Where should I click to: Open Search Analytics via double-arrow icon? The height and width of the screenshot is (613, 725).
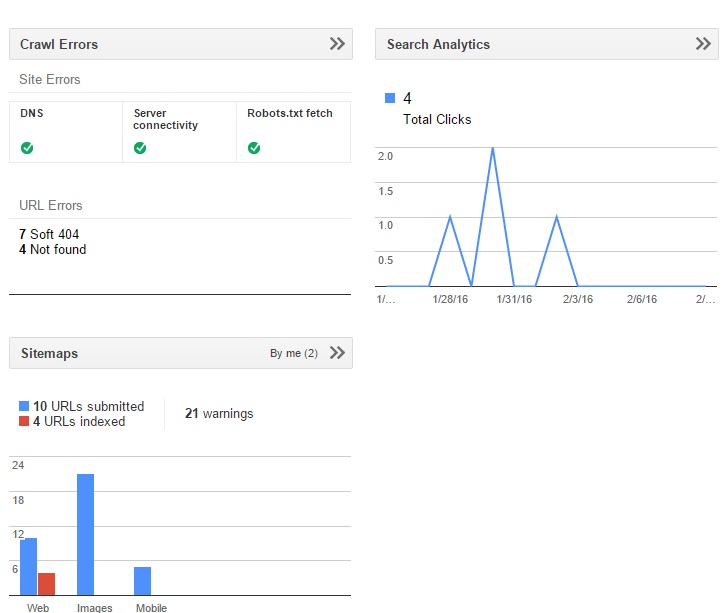(x=703, y=44)
